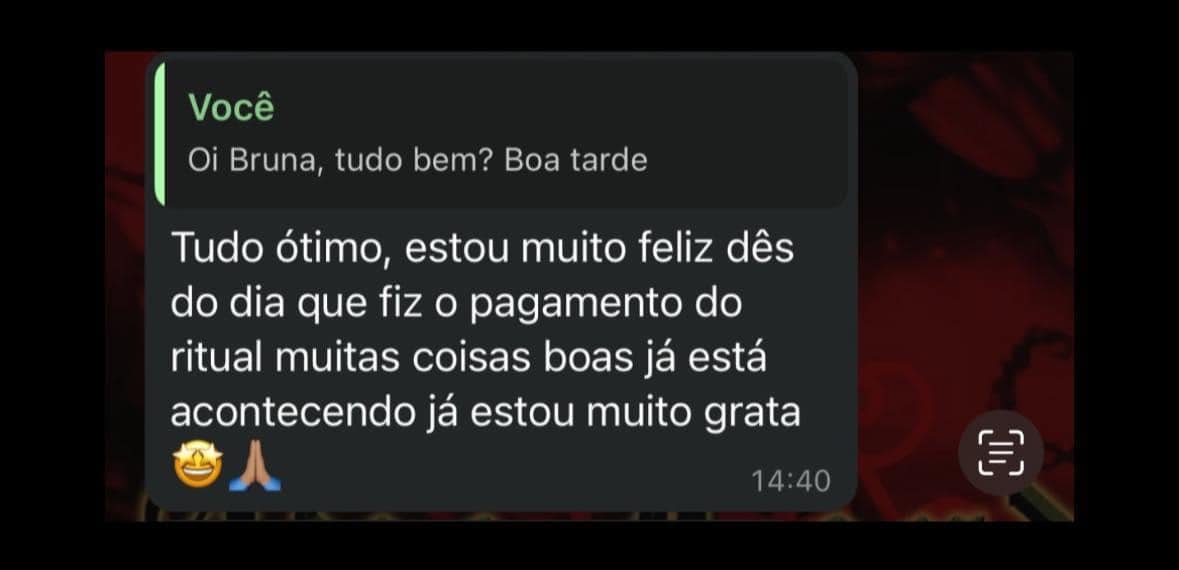Tap the praying hands emoji
Screen dimensions: 1179x570
click(254, 465)
